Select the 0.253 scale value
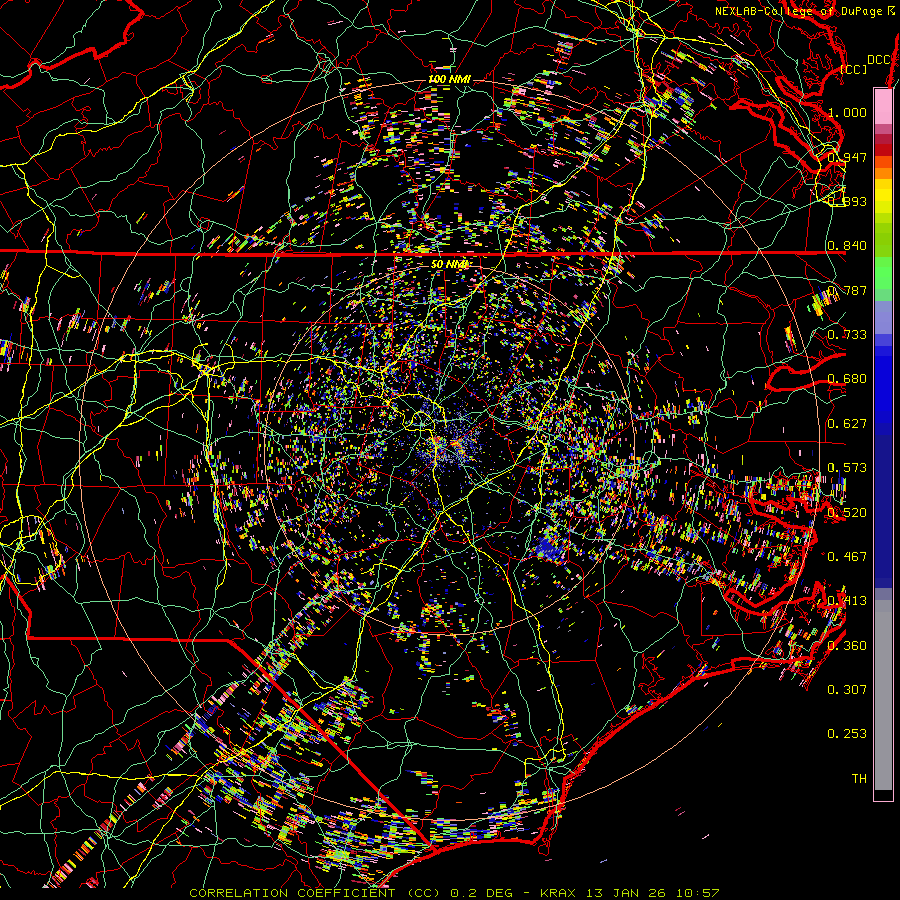The width and height of the screenshot is (900, 900). pos(847,734)
